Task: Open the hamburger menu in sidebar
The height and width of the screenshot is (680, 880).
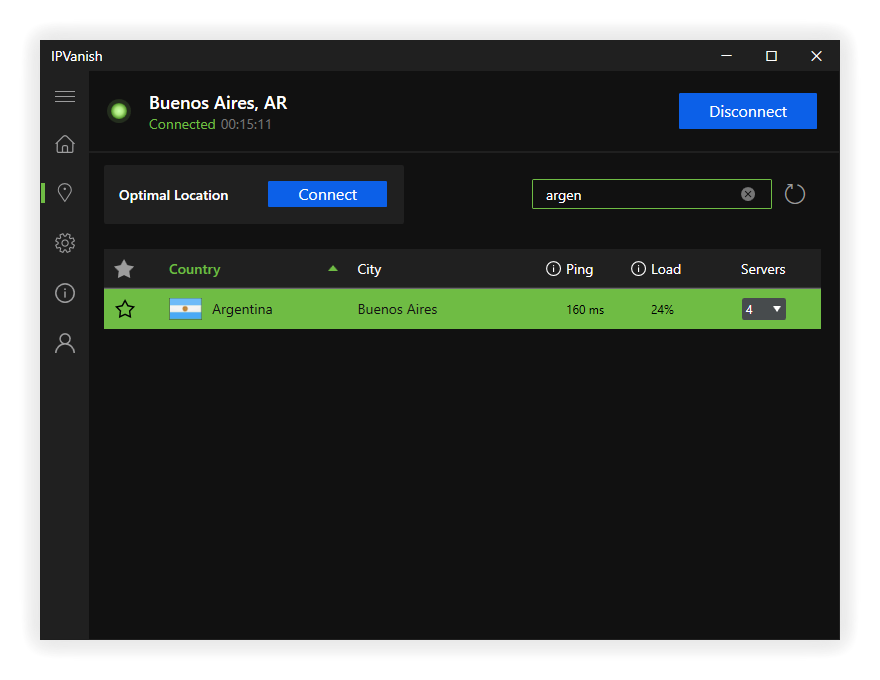Action: (x=65, y=97)
